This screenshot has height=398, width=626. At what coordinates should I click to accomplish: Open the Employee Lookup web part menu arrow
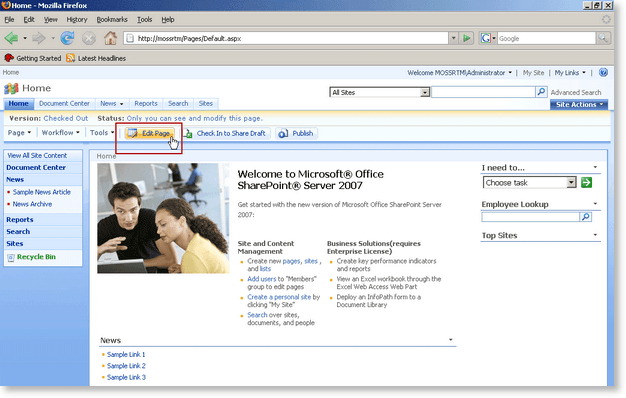pyautogui.click(x=595, y=204)
